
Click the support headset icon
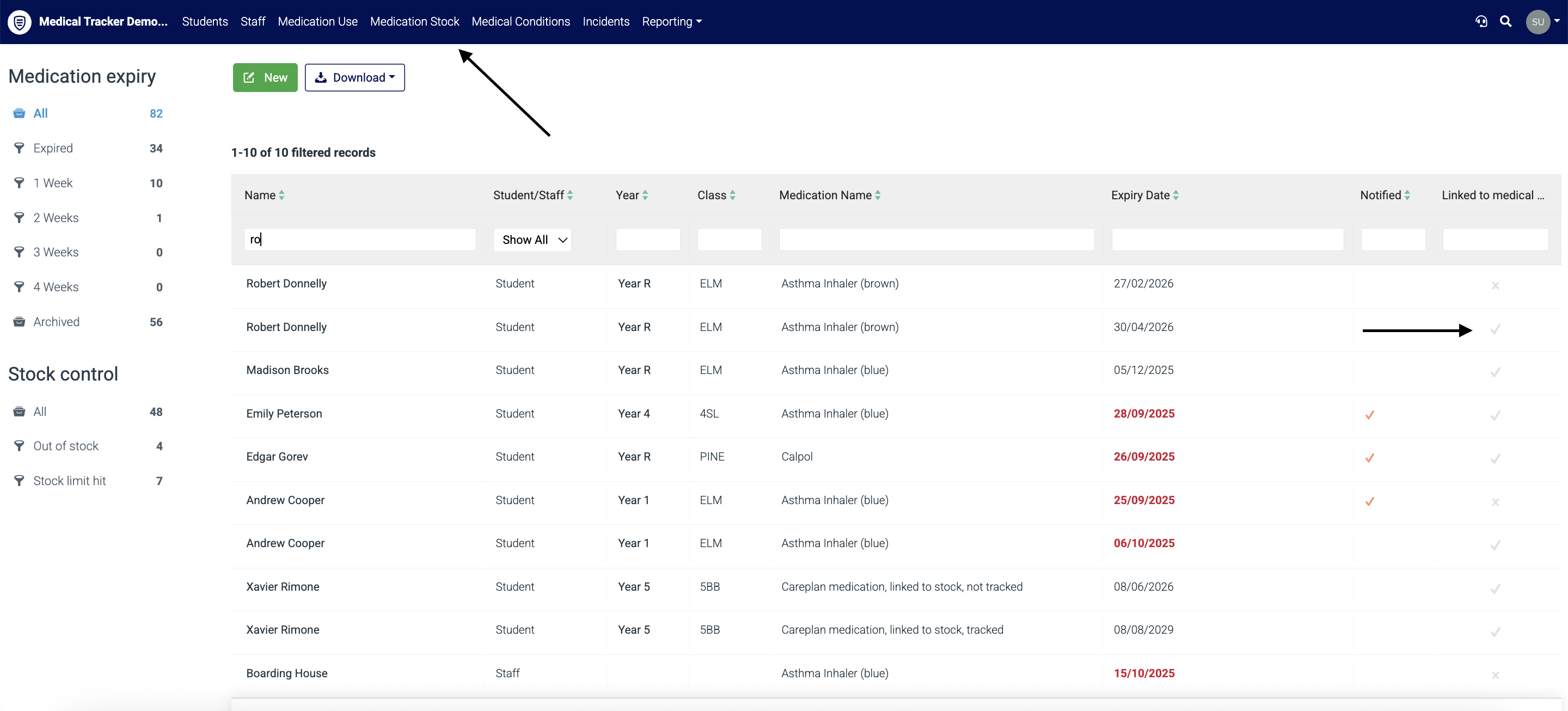tap(1481, 21)
